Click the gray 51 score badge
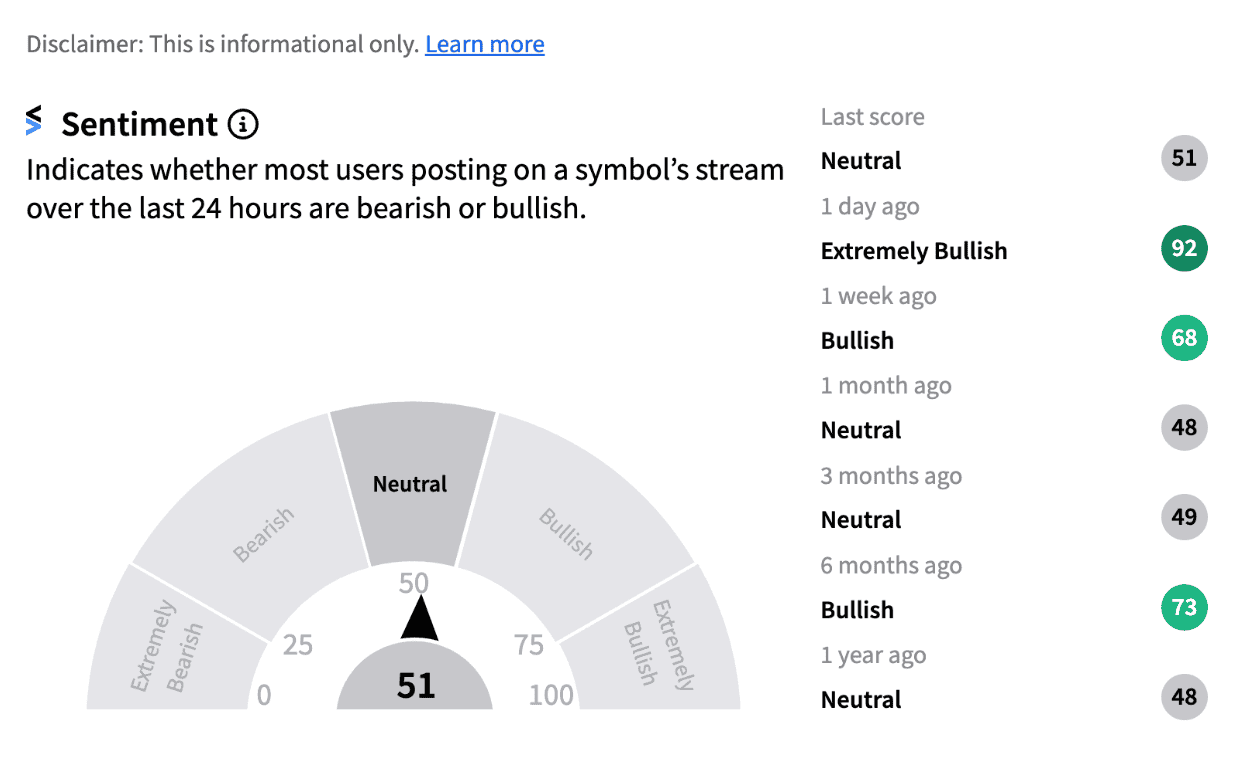Viewport: 1254px width, 758px height. [1183, 158]
